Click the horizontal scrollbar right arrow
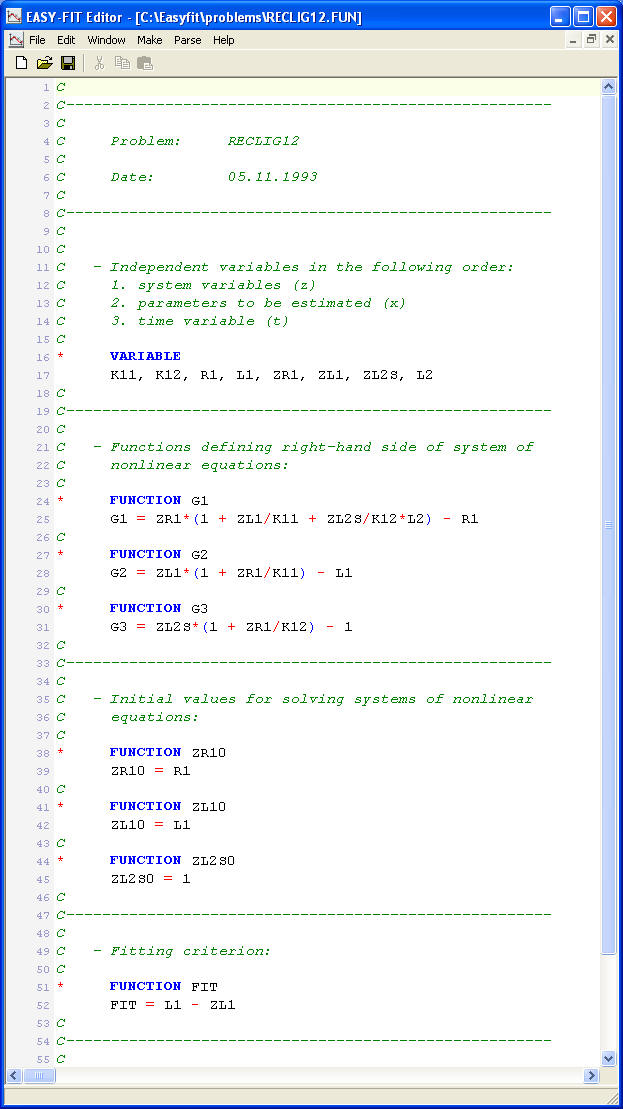The image size is (623, 1109). point(592,1076)
